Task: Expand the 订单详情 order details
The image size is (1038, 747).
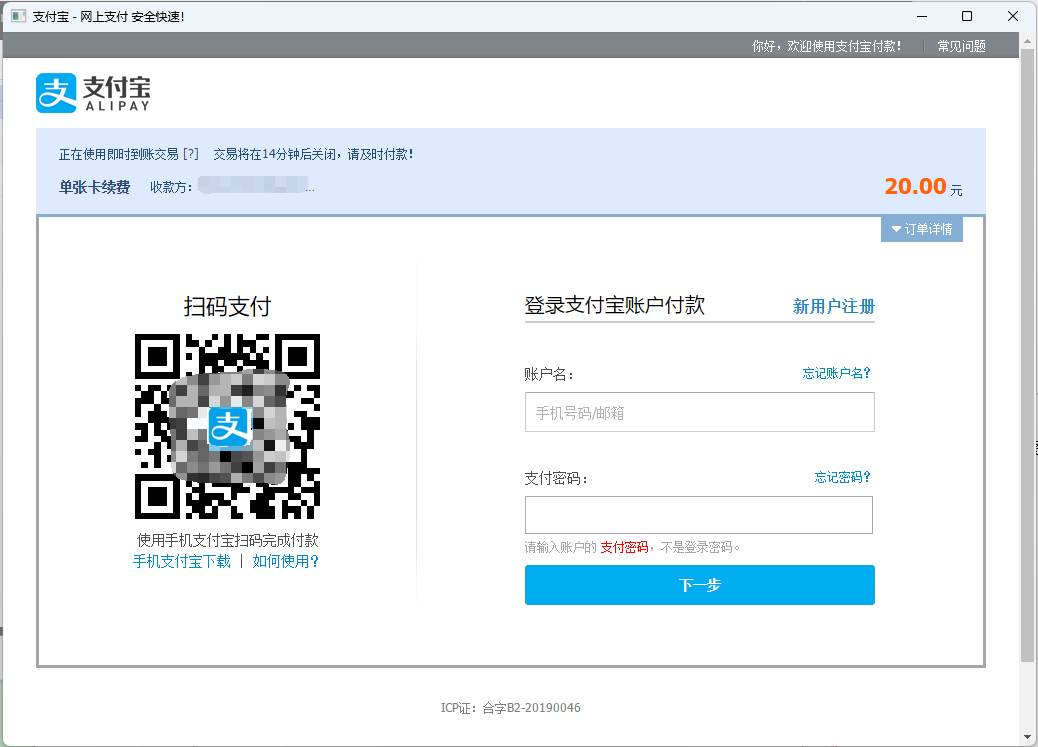Action: click(921, 229)
